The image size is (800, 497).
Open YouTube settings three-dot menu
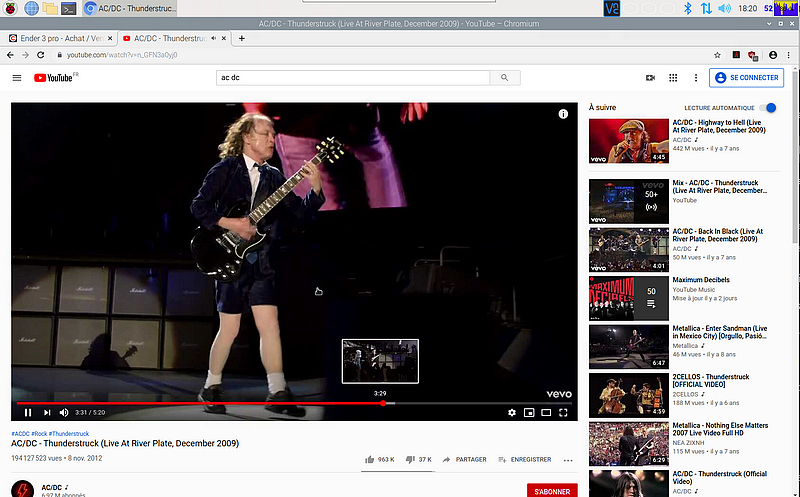click(x=696, y=78)
